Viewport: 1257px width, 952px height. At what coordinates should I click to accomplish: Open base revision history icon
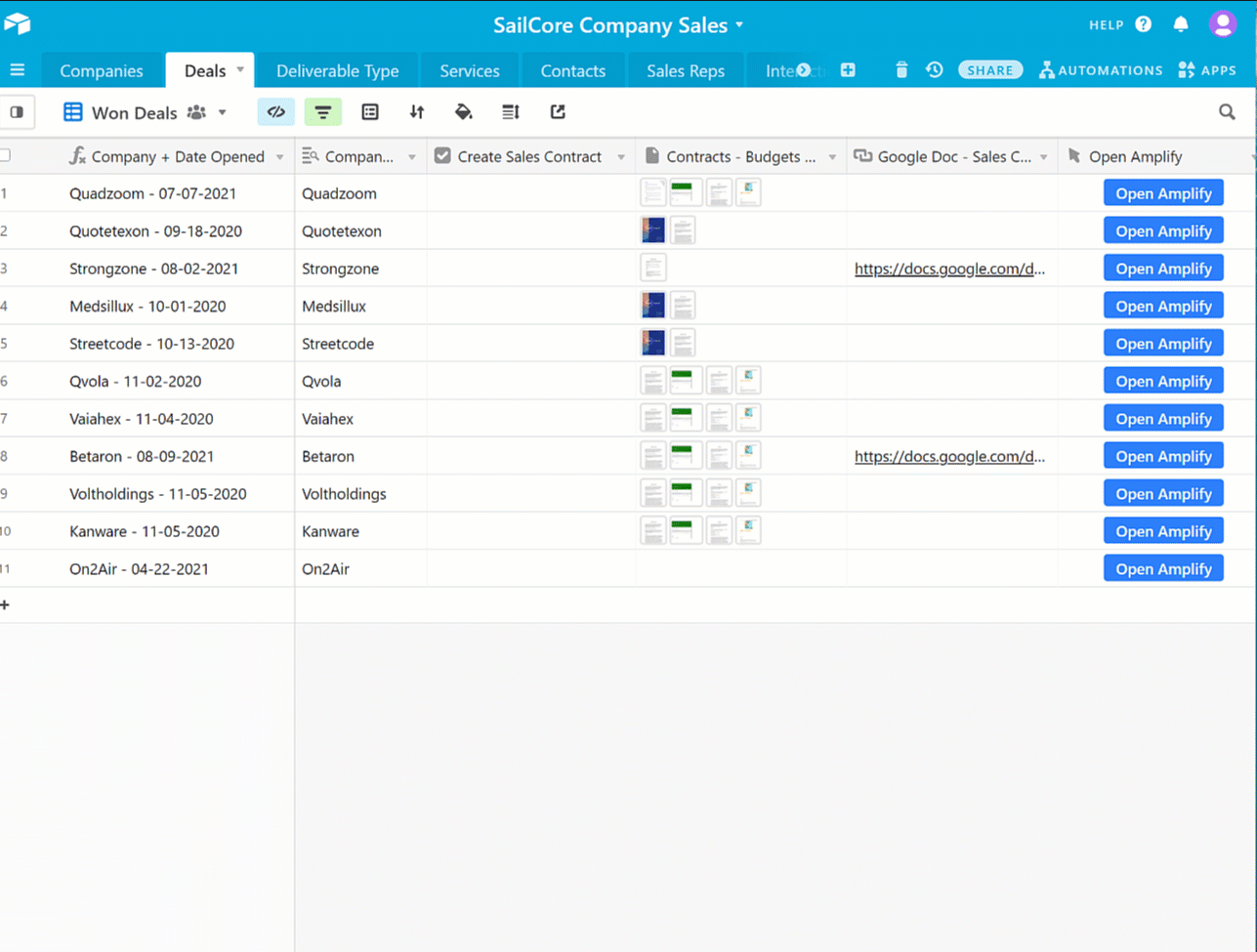coord(935,70)
